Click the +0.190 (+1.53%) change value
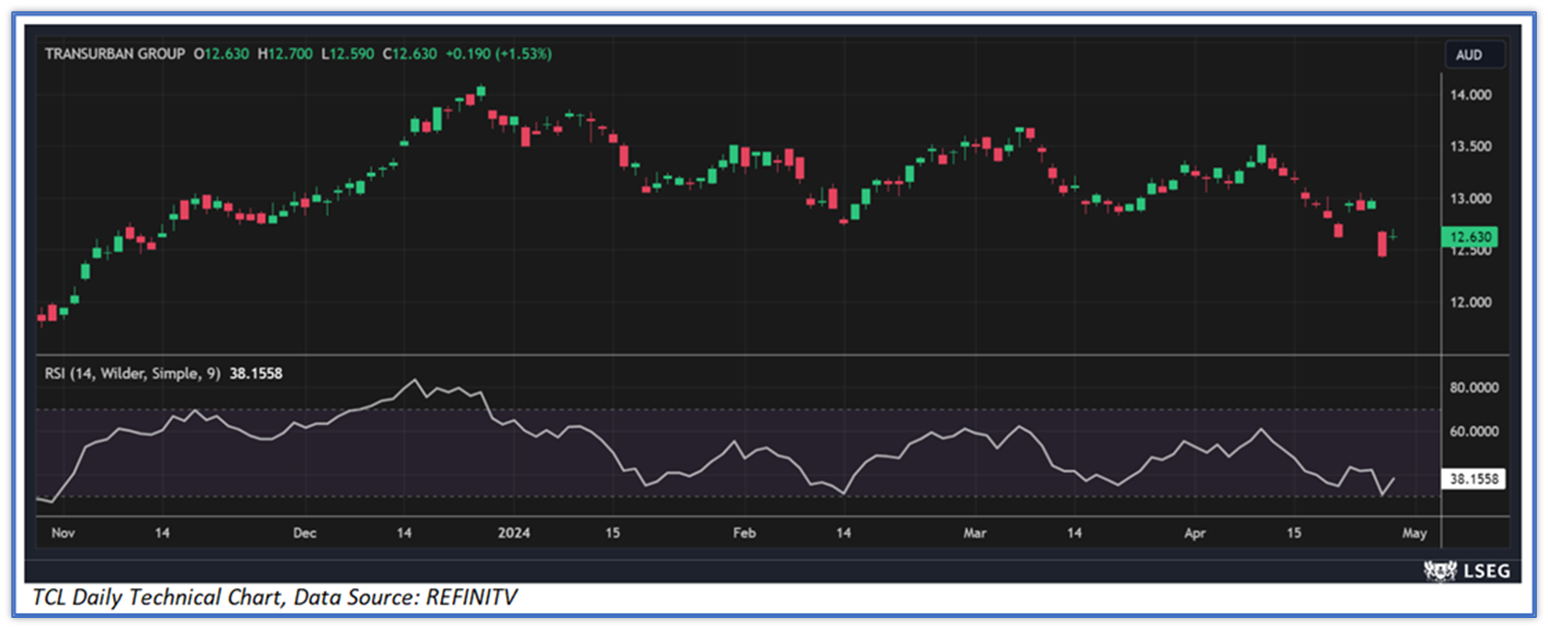Image resolution: width=1548 pixels, height=629 pixels. click(498, 54)
